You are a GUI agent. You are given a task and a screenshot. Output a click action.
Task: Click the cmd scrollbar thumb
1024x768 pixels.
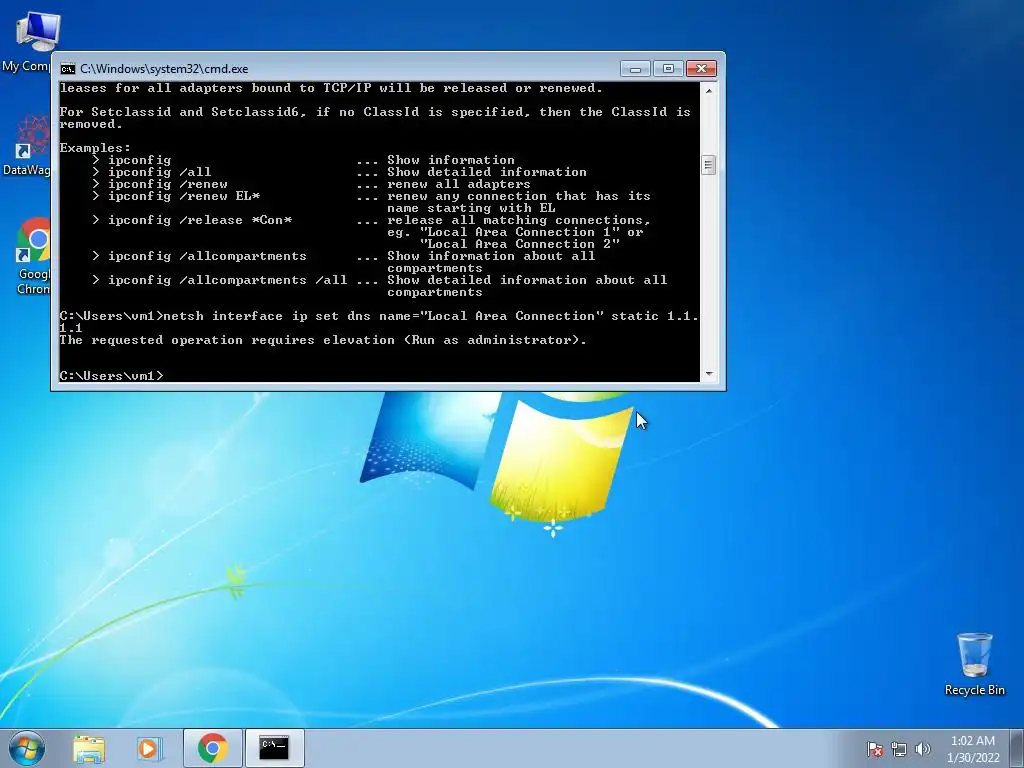pyautogui.click(x=709, y=165)
